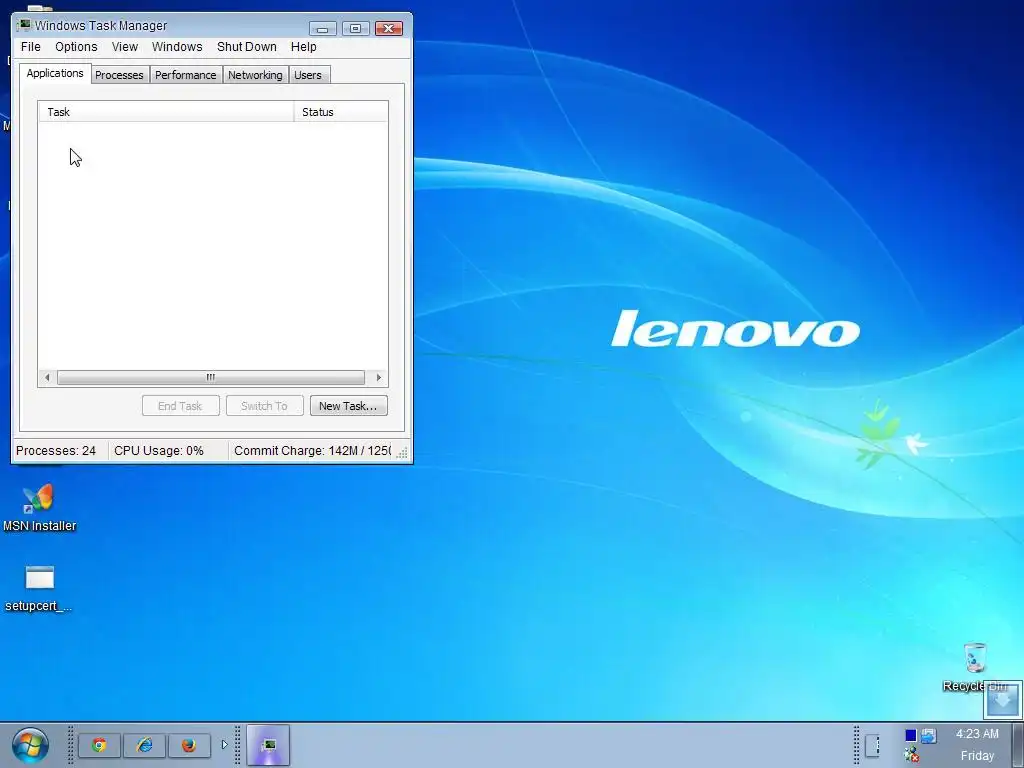Sort by the Task column header
The height and width of the screenshot is (768, 1024).
pyautogui.click(x=167, y=112)
